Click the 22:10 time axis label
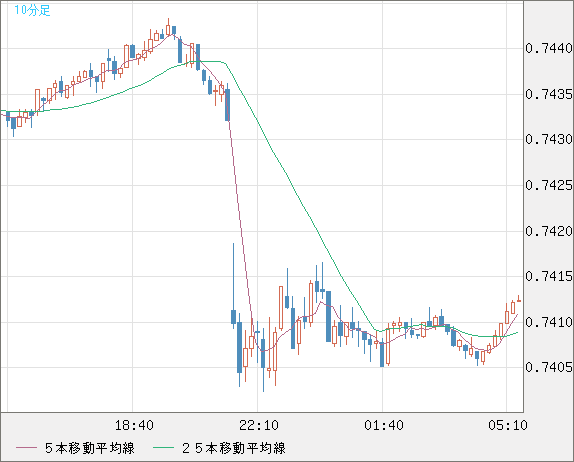Image resolution: width=574 pixels, height=462 pixels. point(259,425)
